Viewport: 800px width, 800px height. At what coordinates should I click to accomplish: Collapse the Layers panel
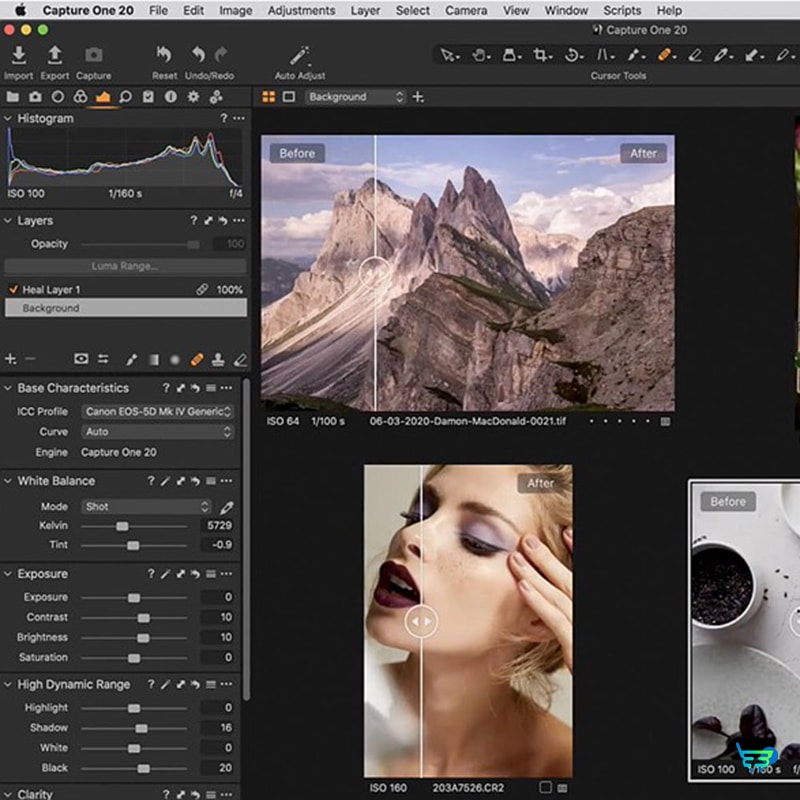click(8, 220)
